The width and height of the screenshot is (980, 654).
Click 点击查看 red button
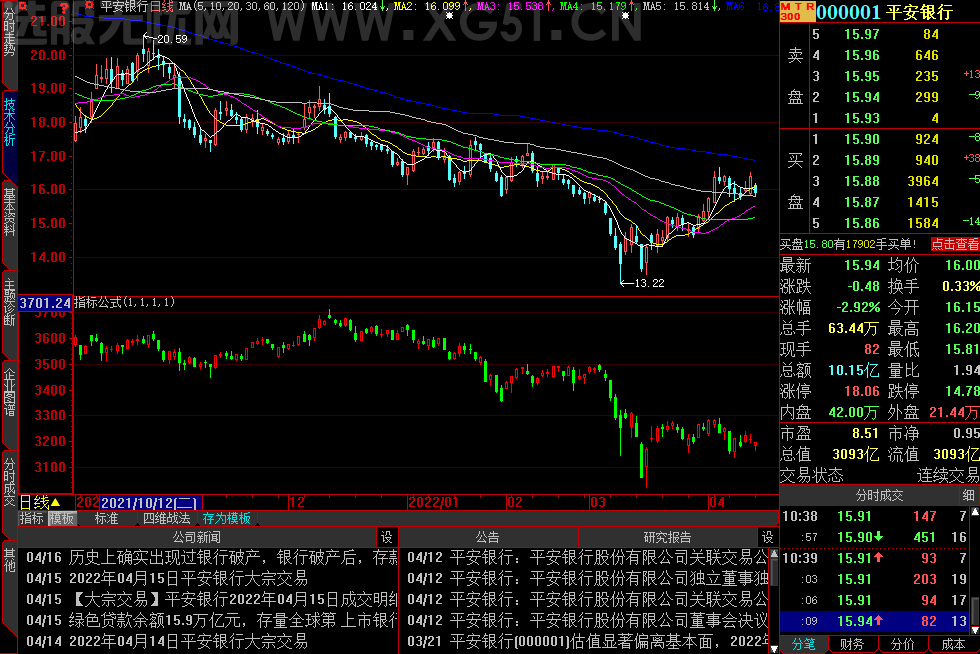tap(955, 244)
